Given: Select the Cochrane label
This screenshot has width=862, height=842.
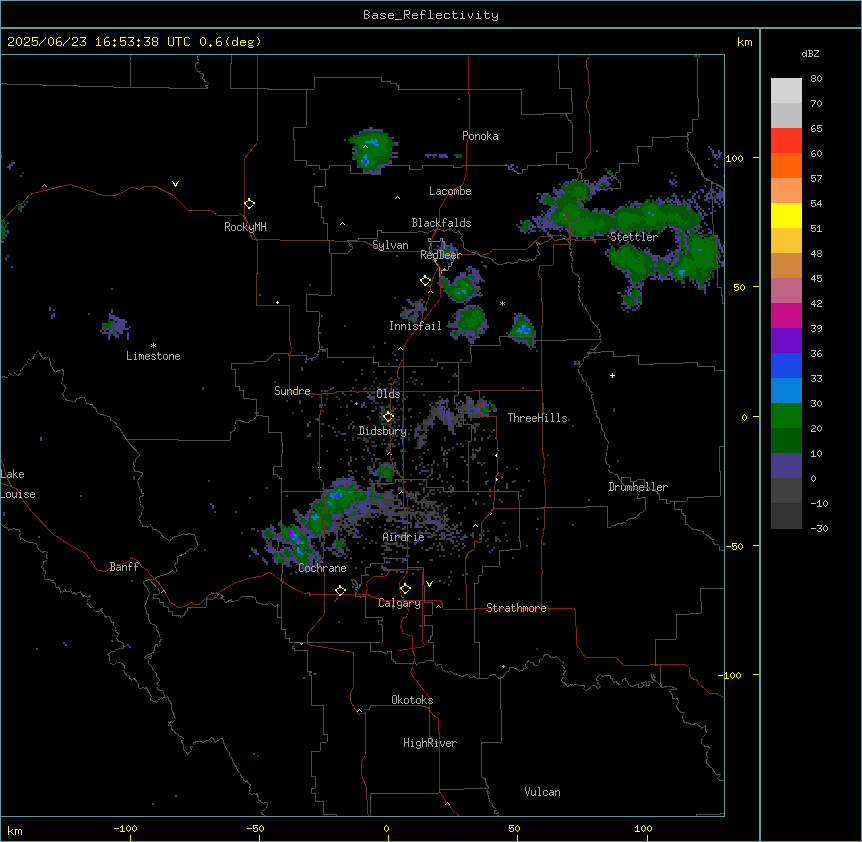Looking at the screenshot, I should tap(322, 568).
